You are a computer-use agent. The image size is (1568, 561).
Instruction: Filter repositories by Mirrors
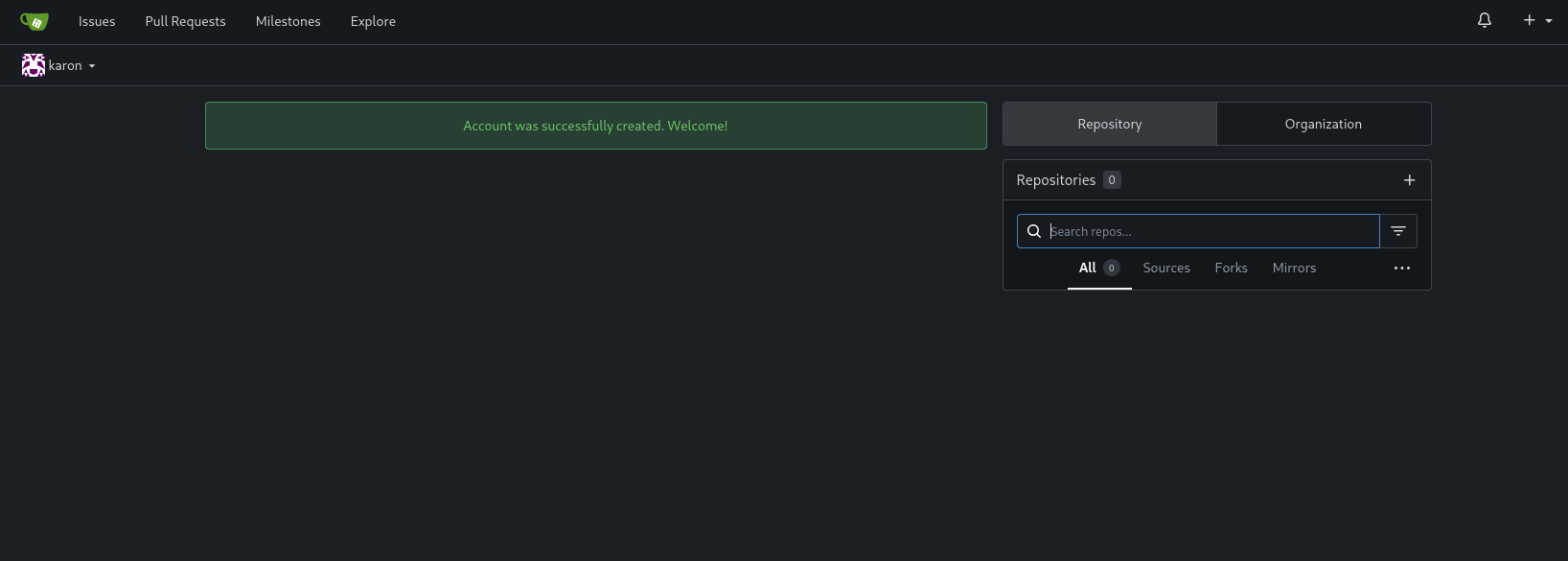tap(1294, 269)
